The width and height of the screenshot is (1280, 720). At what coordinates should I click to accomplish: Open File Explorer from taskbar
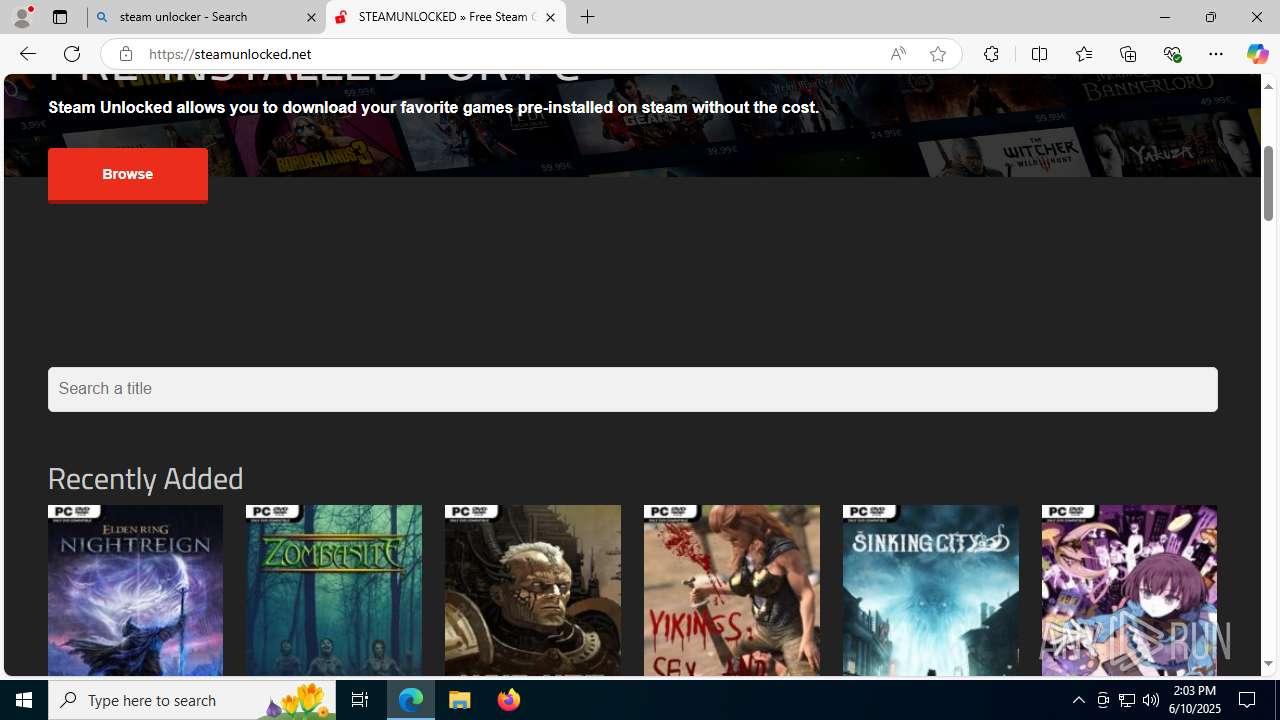click(460, 700)
